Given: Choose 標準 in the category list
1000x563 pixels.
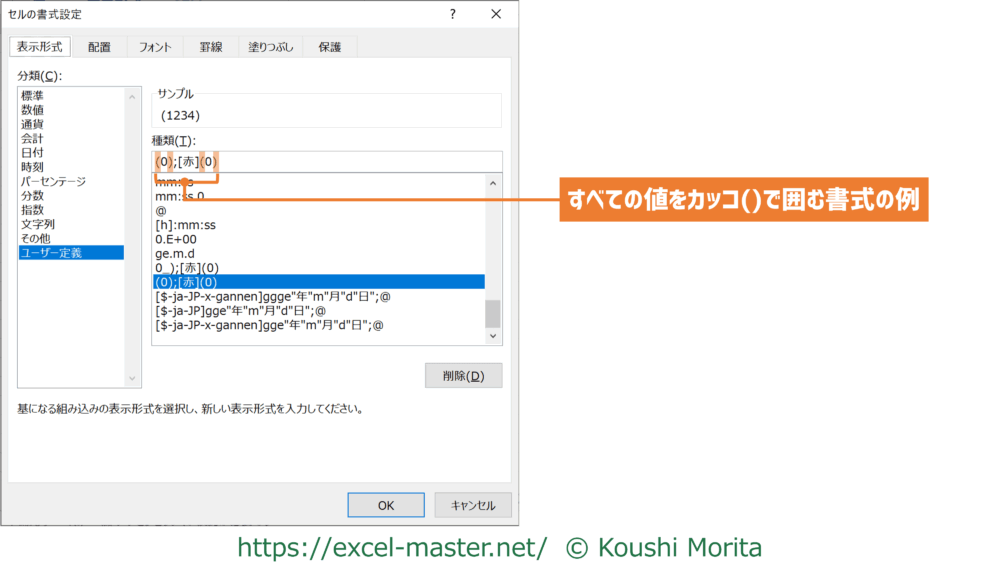Looking at the screenshot, I should coord(33,95).
